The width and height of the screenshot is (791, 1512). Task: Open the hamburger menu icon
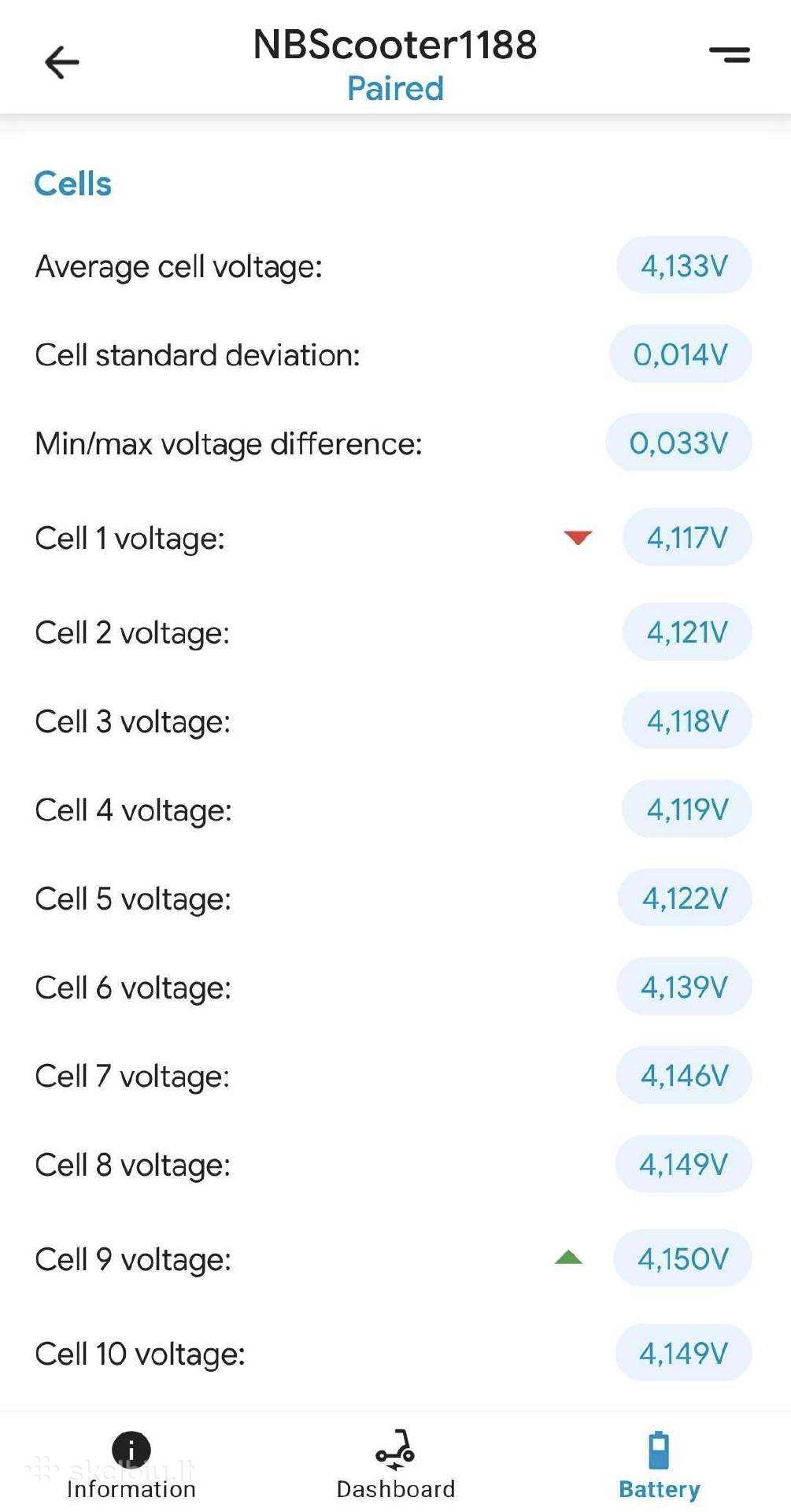tap(730, 54)
